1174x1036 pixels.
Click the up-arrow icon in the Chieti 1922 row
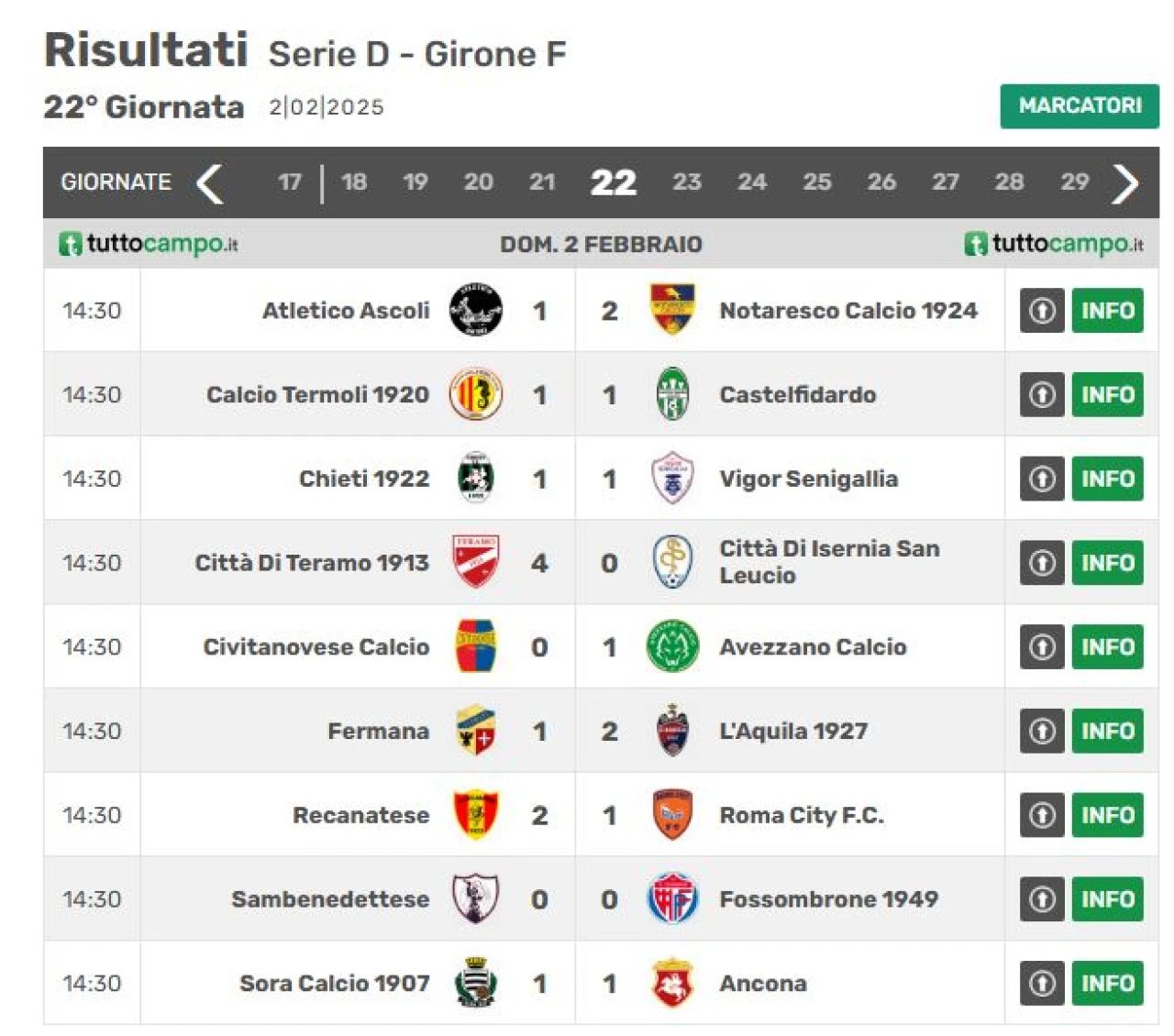click(x=1042, y=479)
